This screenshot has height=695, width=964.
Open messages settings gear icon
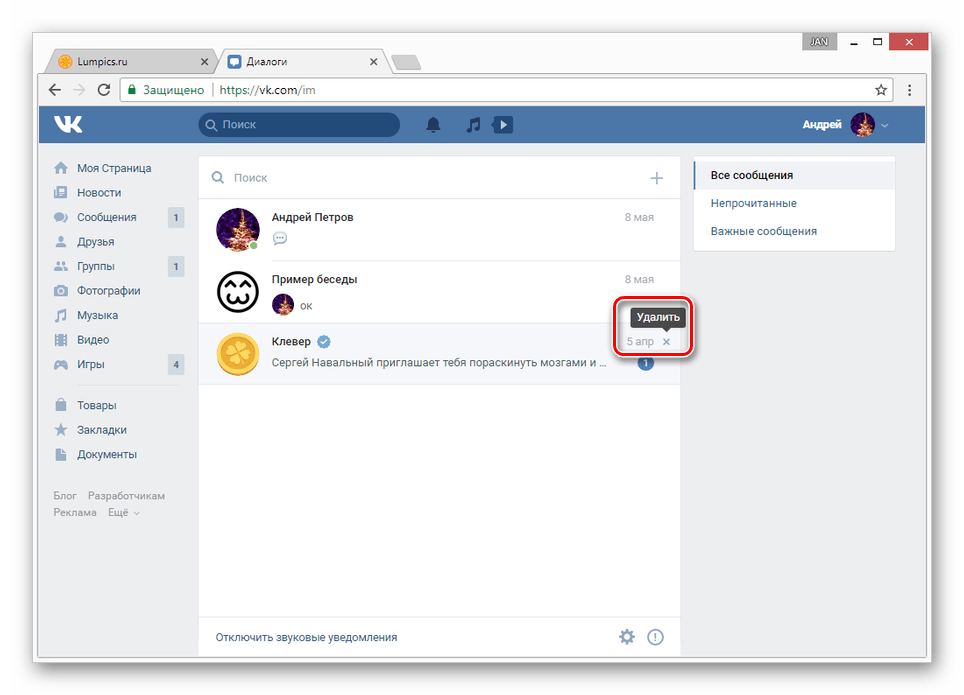pos(627,637)
